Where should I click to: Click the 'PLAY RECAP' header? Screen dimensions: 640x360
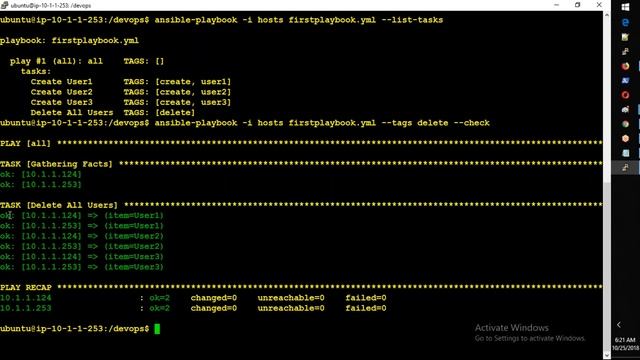(x=26, y=288)
